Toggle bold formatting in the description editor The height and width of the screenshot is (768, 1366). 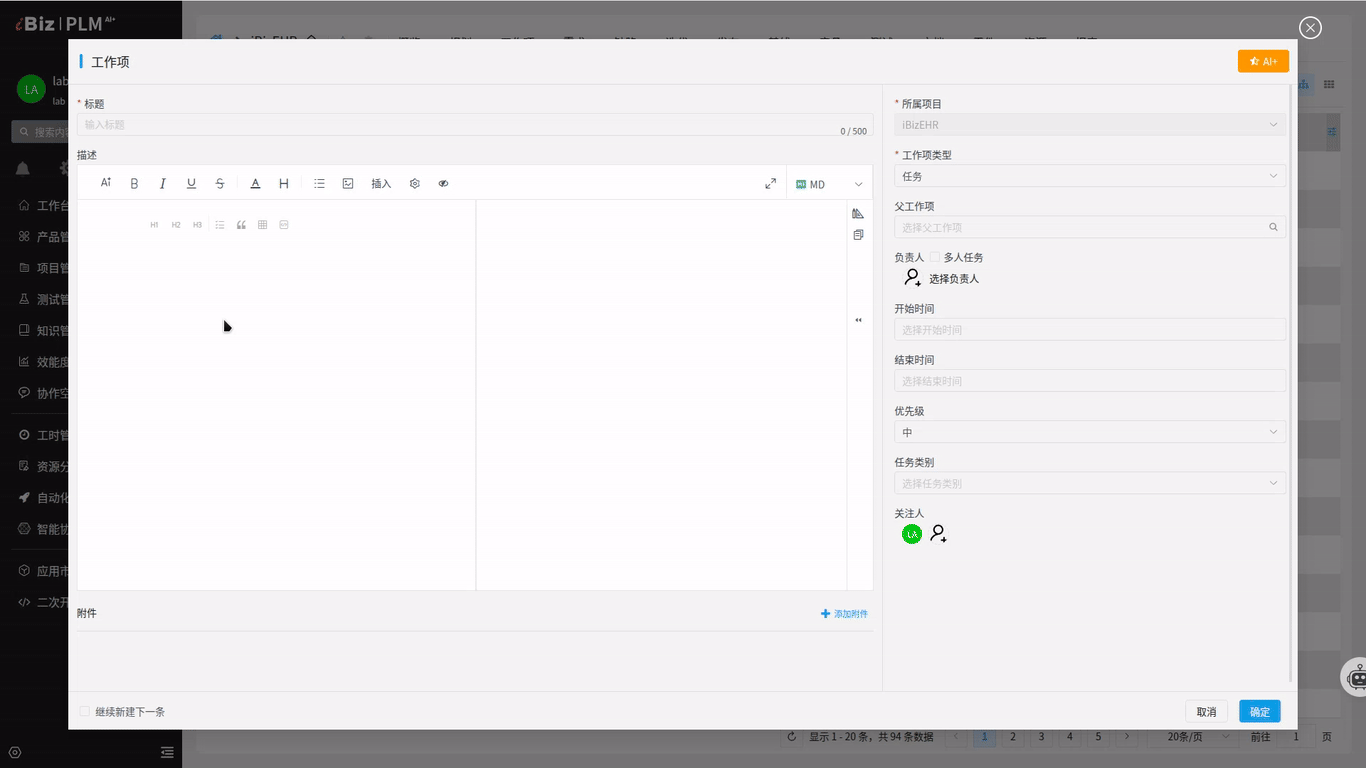134,183
